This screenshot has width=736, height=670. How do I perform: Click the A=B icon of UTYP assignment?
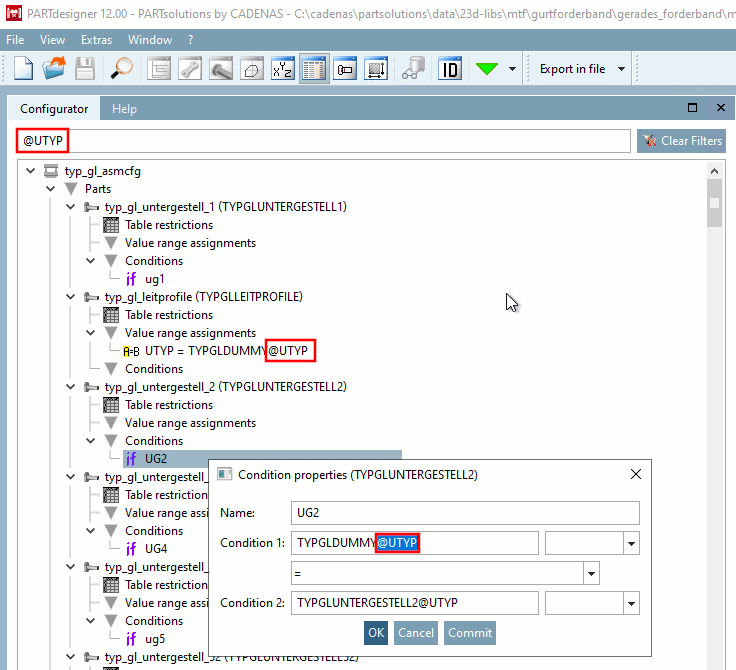[x=131, y=351]
